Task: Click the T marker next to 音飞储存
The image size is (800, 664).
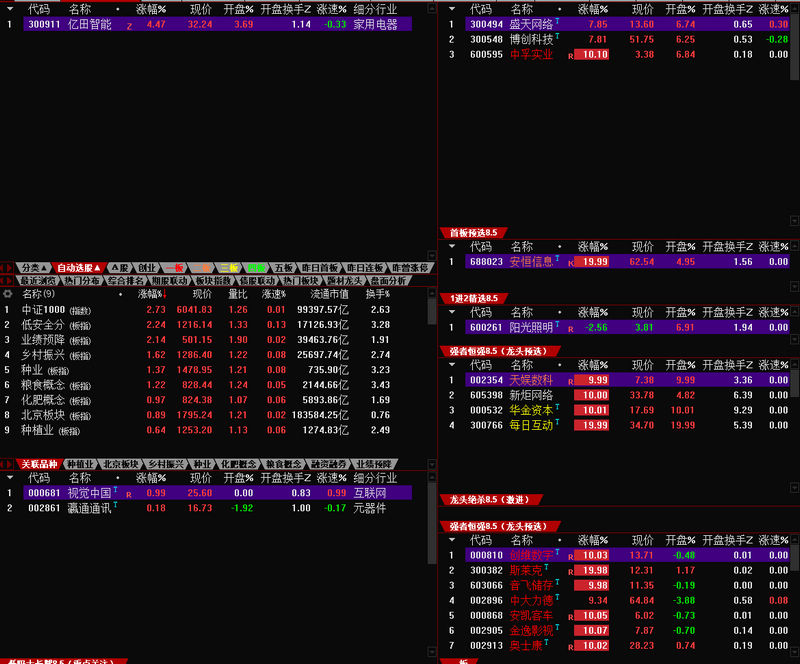Action: click(x=557, y=582)
